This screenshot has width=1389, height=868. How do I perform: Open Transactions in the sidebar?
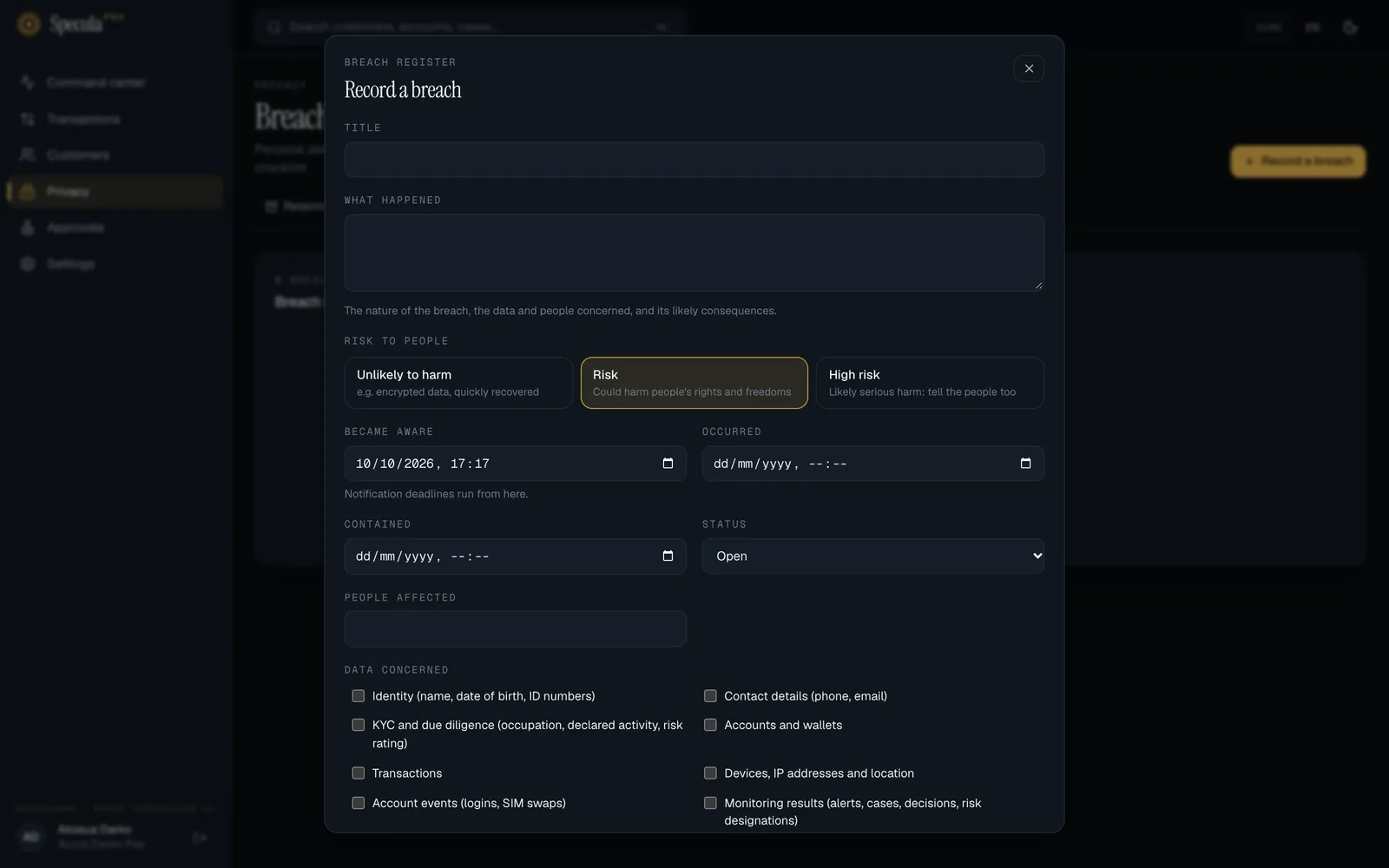(115, 119)
